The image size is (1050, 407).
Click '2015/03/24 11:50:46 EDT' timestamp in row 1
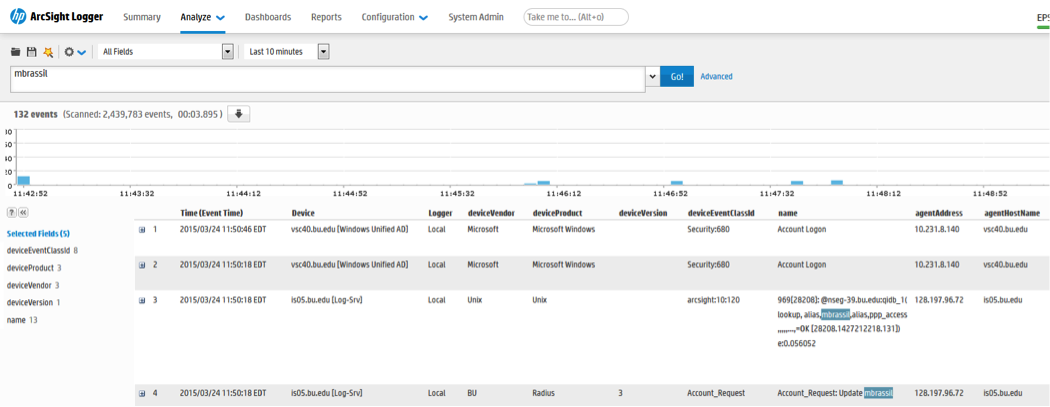click(223, 230)
